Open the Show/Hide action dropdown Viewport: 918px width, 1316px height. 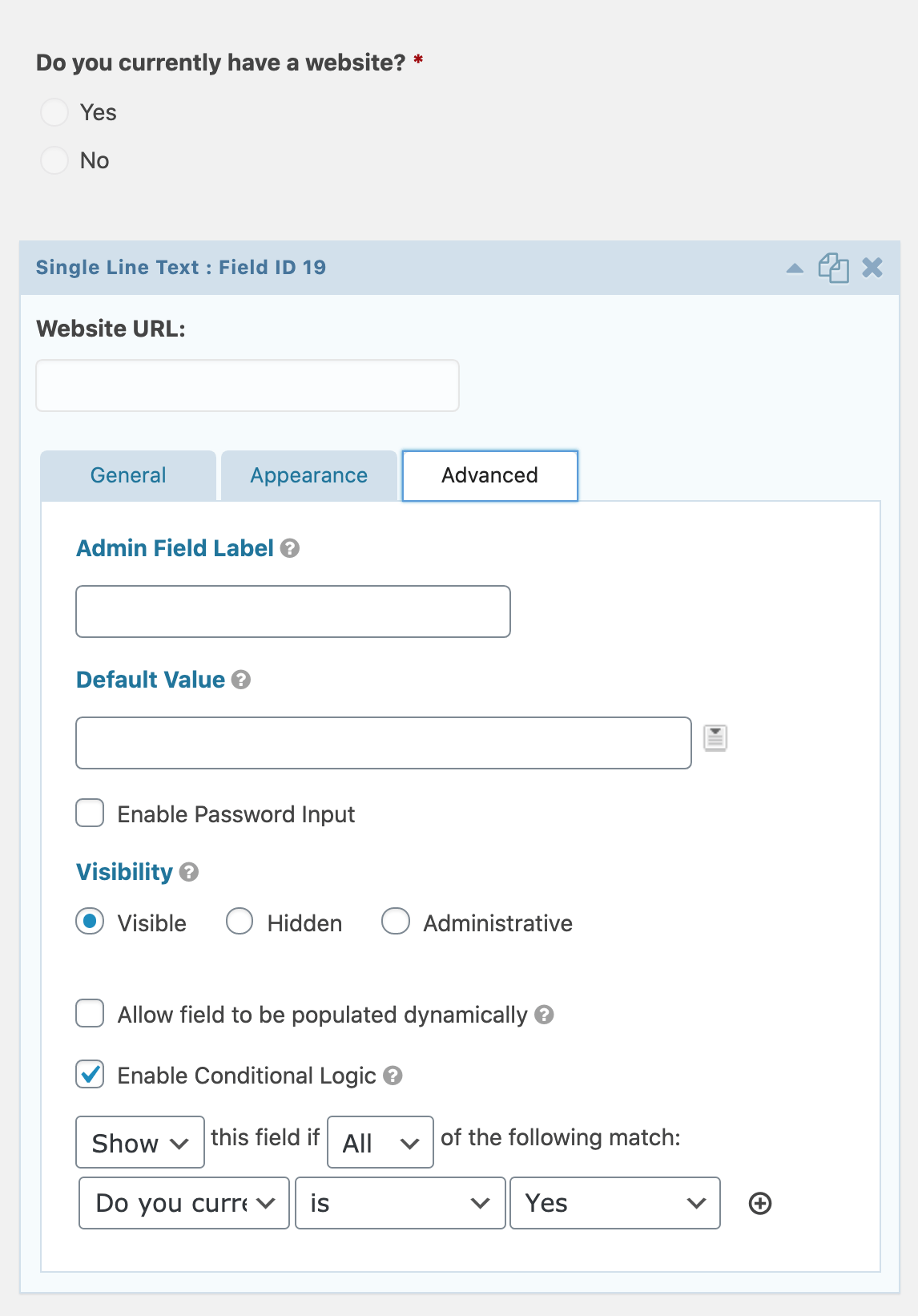point(140,1142)
